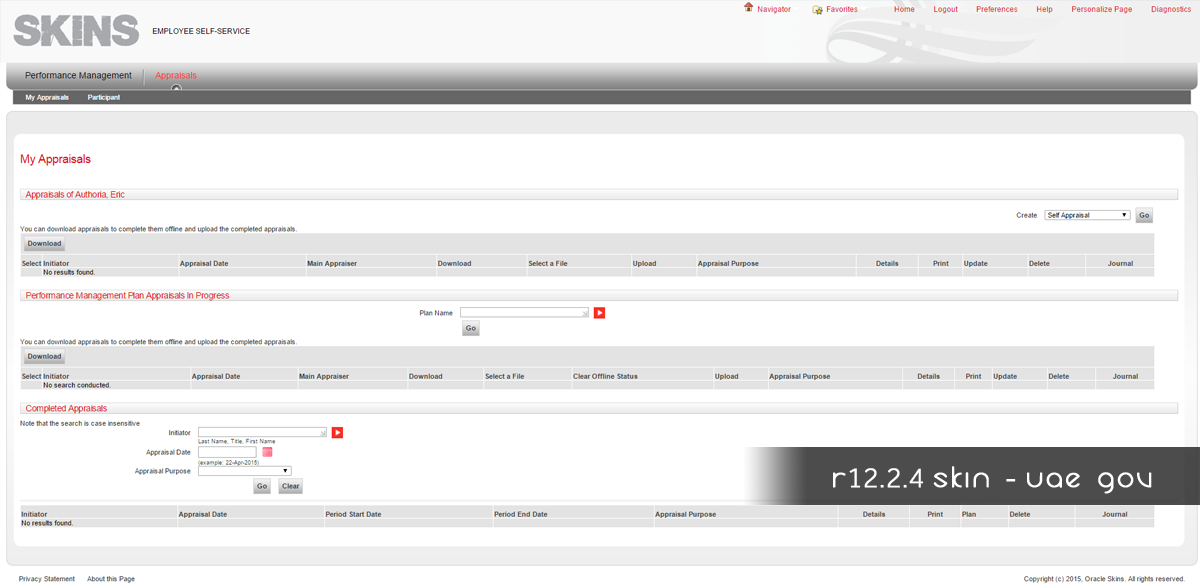Expand the Create Self Appraisal dropdown
The width and height of the screenshot is (1200, 588).
tap(1087, 215)
